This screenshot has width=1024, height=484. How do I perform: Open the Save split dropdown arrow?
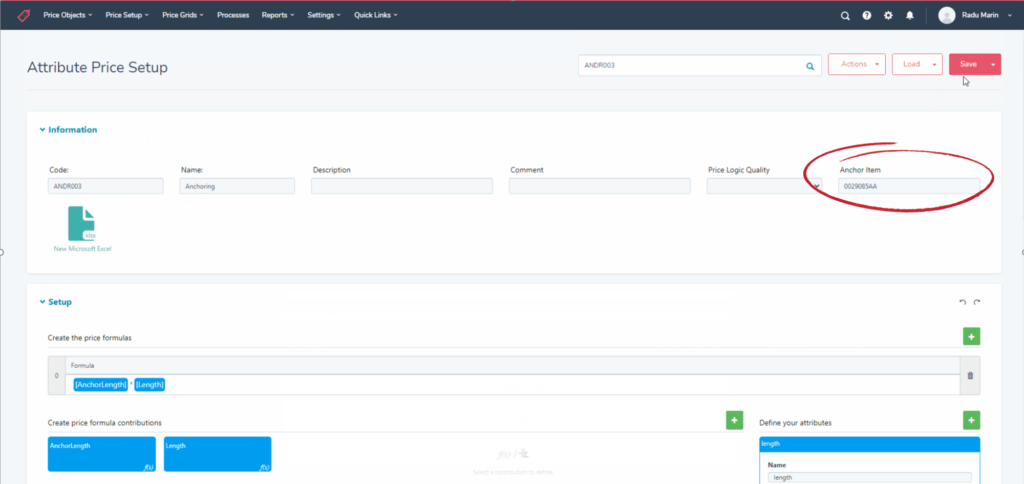click(x=993, y=64)
